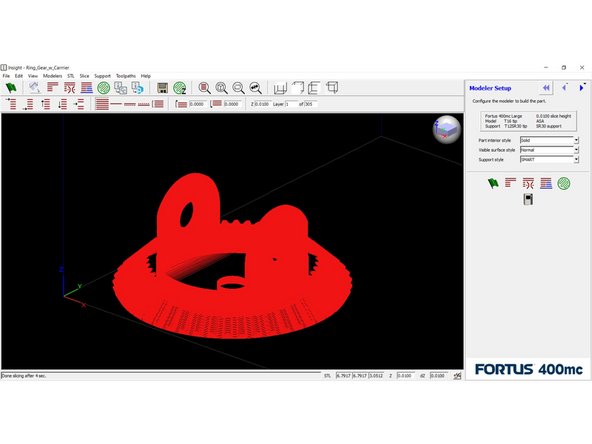592x444 pixels.
Task: Open the Visible surface style dropdown
Action: coord(576,150)
